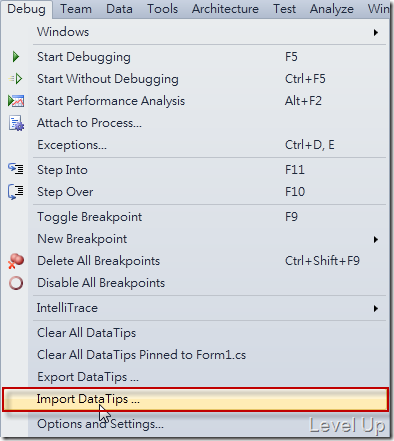This screenshot has height=441, width=394.
Task: Click the green Start Debugging arrow icon
Action: click(16, 57)
